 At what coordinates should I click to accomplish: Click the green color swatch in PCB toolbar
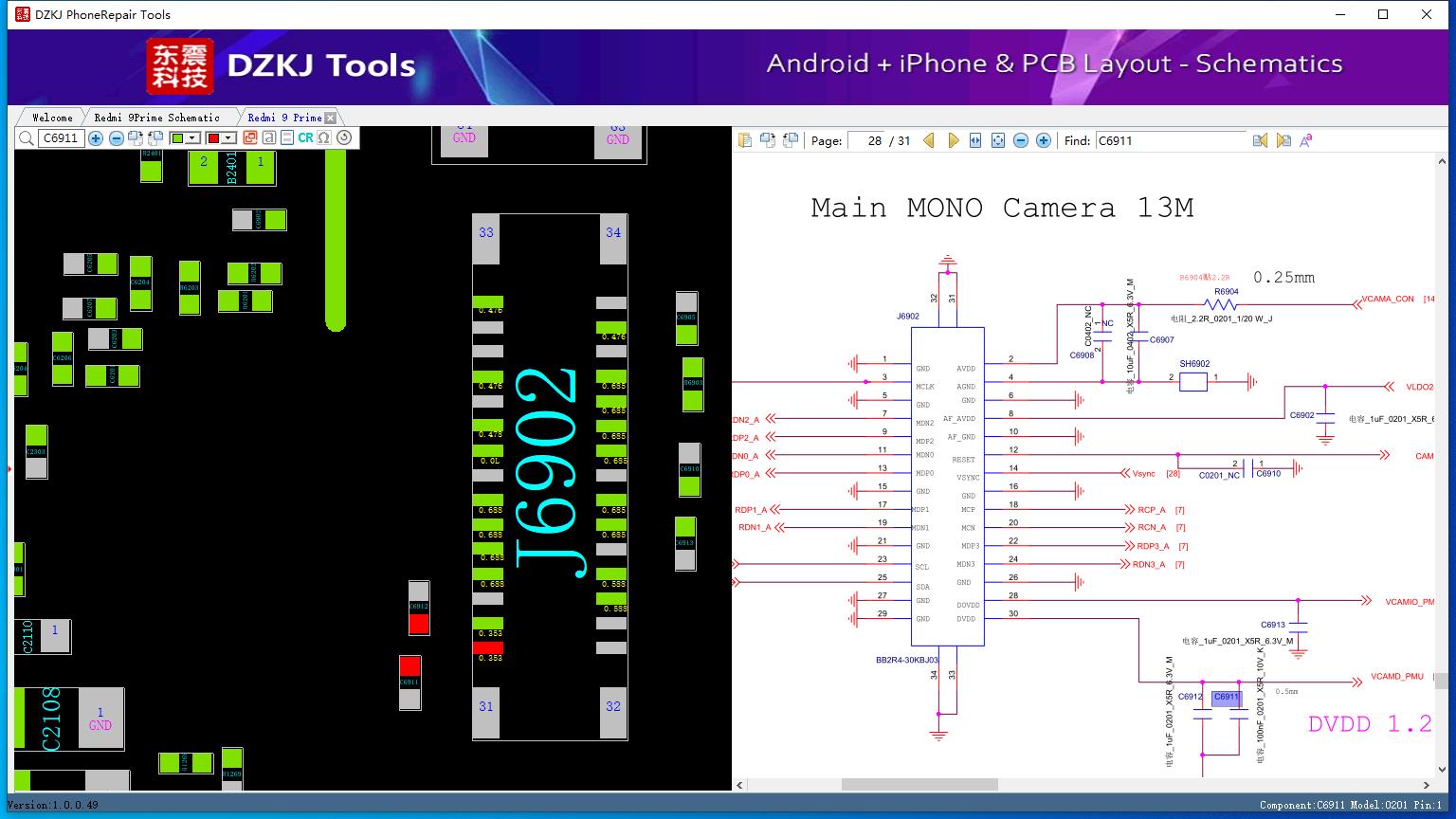click(x=177, y=138)
